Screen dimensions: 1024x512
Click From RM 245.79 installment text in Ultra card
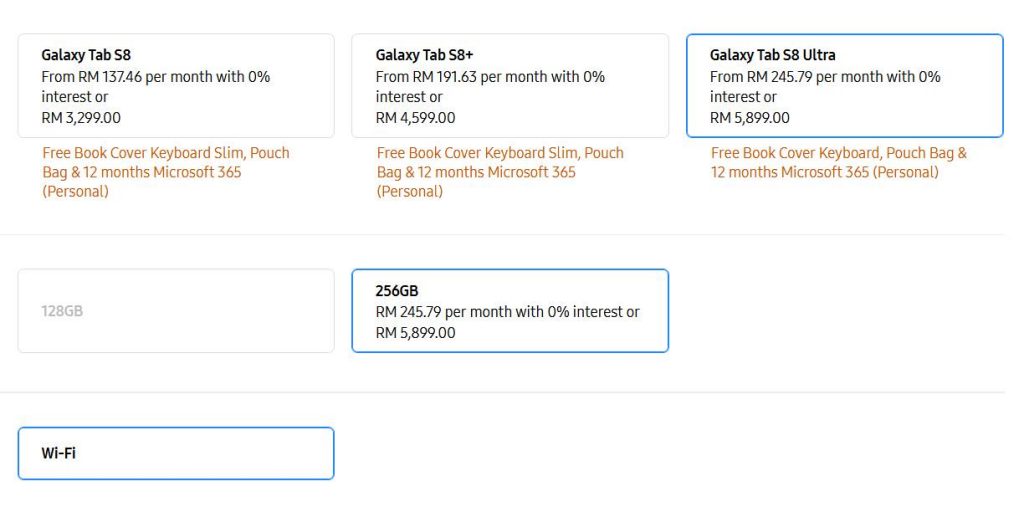[x=825, y=87]
